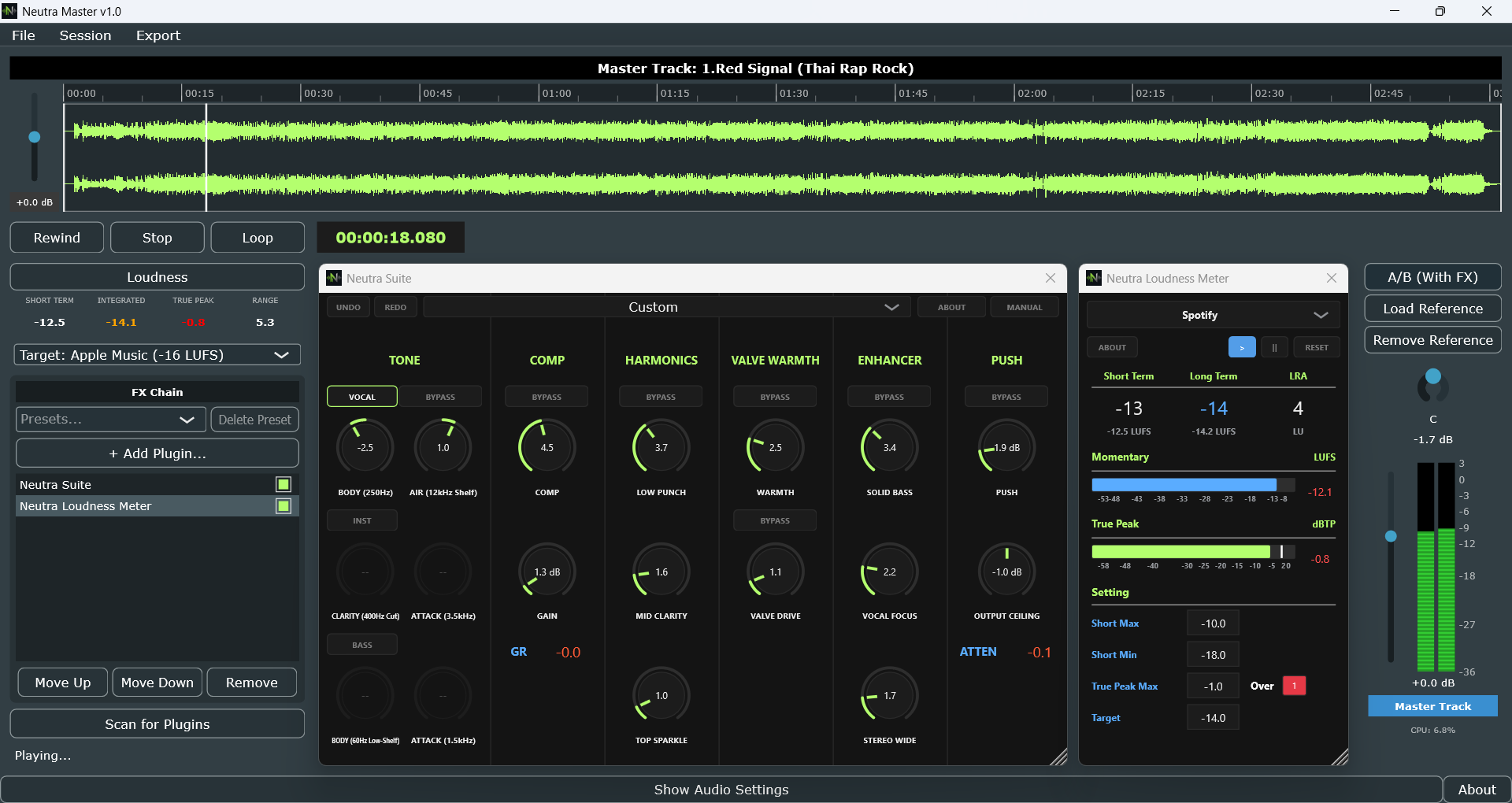This screenshot has width=1512, height=803.
Task: Select the VOCAL tone mode
Action: pyautogui.click(x=362, y=397)
